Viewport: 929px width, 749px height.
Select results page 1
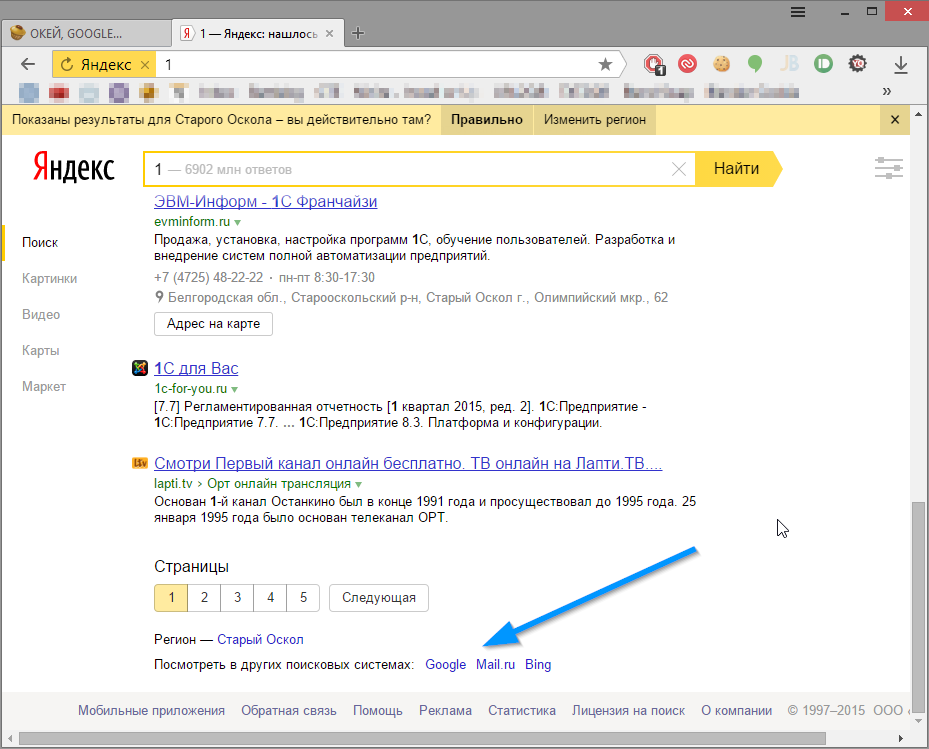(171, 597)
